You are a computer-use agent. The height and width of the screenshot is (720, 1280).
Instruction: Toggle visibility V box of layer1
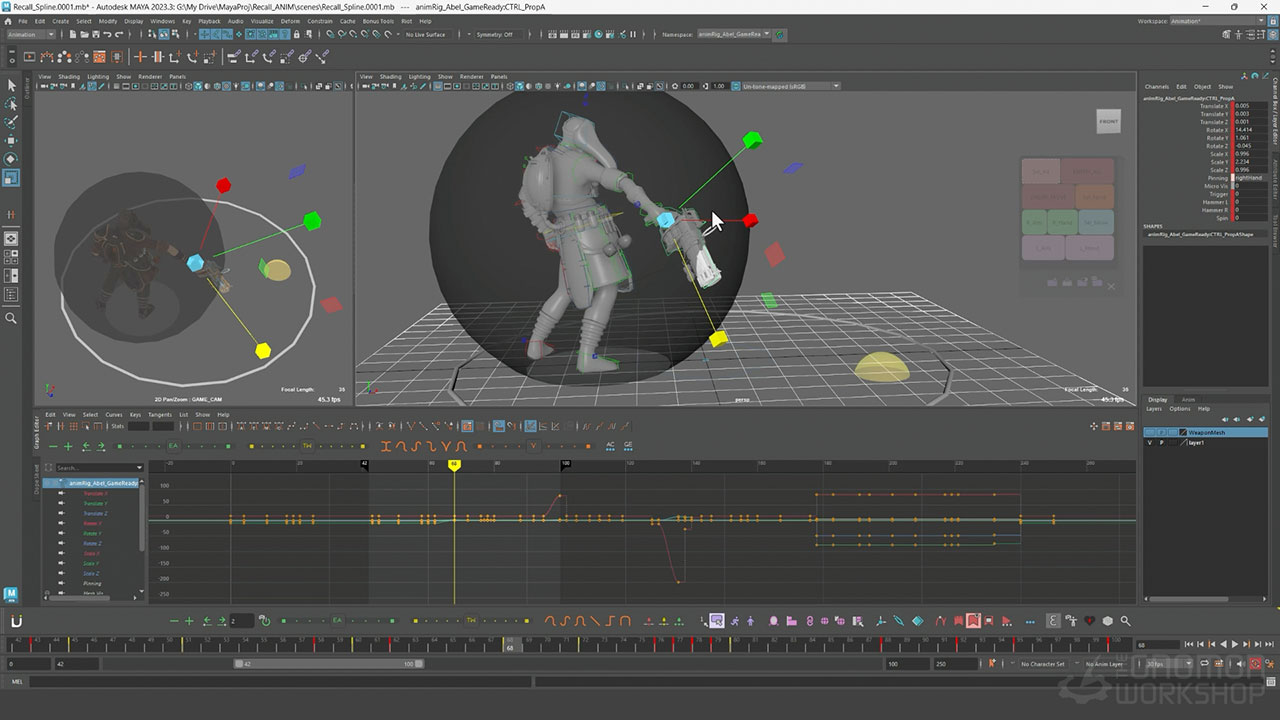click(x=1149, y=442)
